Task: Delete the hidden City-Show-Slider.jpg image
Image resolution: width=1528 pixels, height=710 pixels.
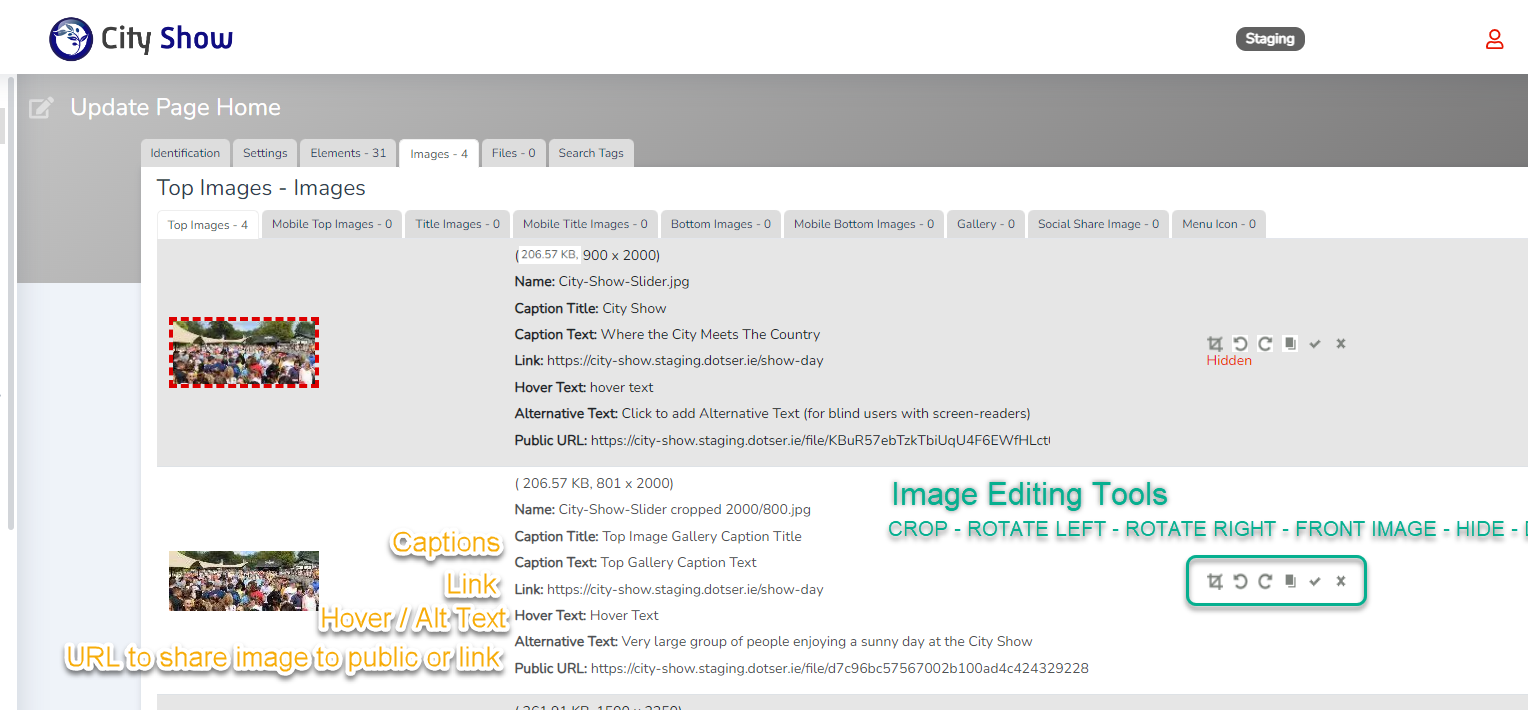Action: click(x=1341, y=344)
